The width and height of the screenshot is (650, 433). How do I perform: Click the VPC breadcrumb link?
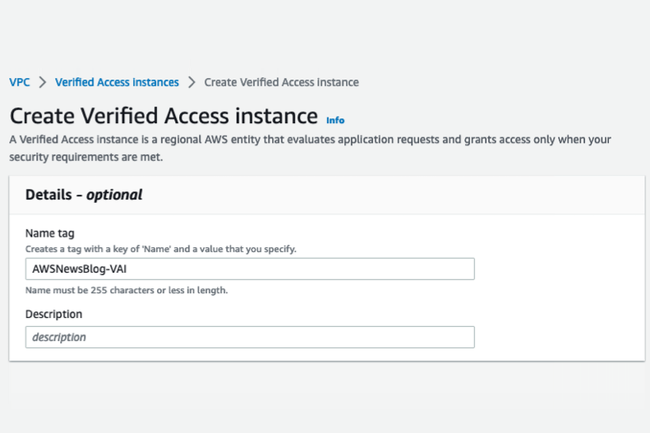point(19,82)
